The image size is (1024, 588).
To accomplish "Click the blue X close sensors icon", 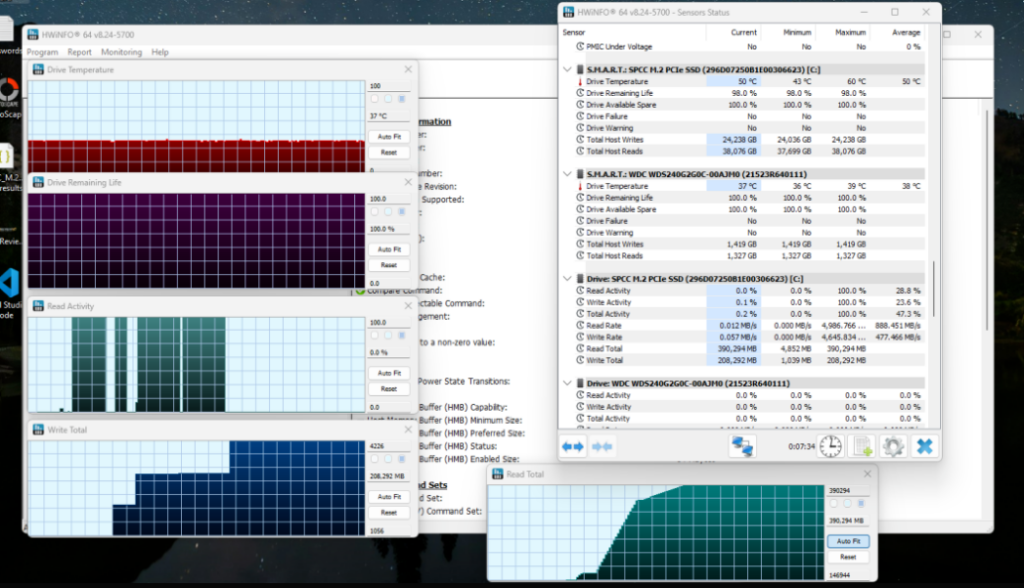I will tap(925, 447).
